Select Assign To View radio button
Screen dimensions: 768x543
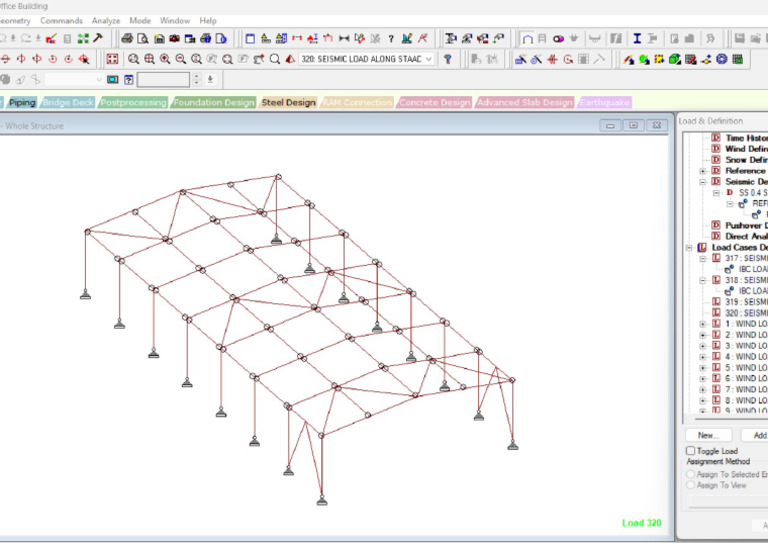pyautogui.click(x=690, y=485)
